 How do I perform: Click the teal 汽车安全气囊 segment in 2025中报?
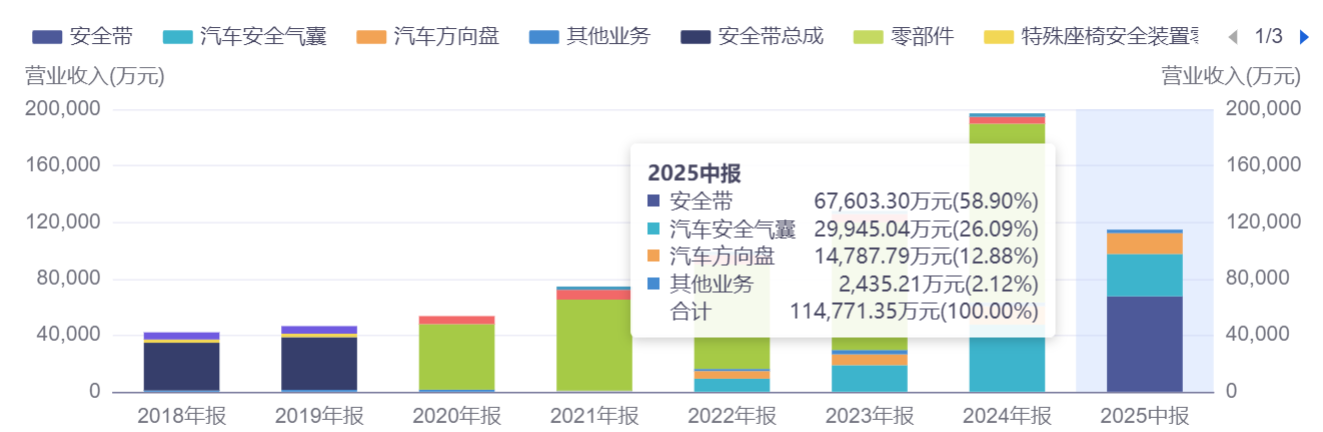click(x=1144, y=275)
